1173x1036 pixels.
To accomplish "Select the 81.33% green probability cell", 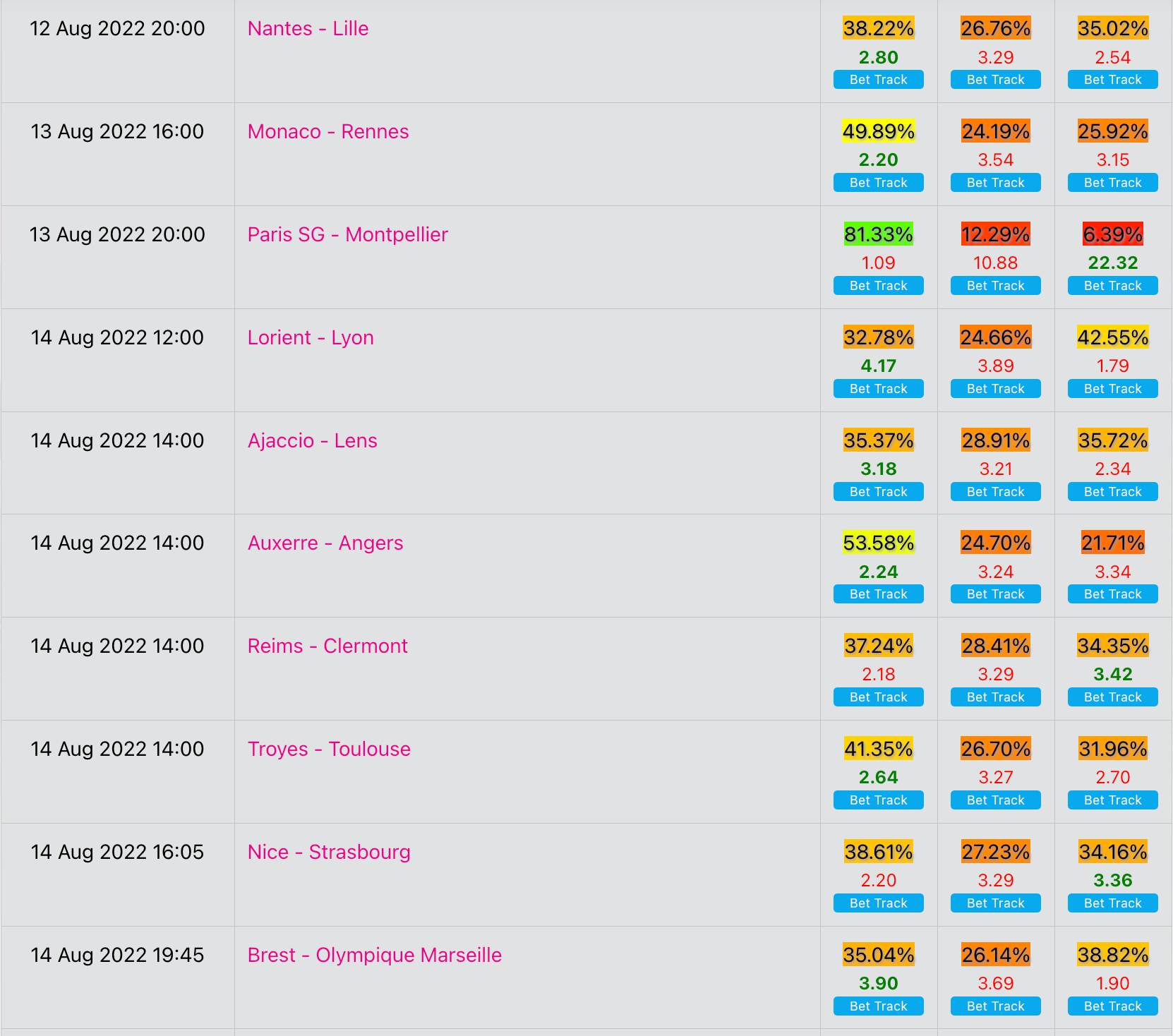I will click(x=879, y=234).
